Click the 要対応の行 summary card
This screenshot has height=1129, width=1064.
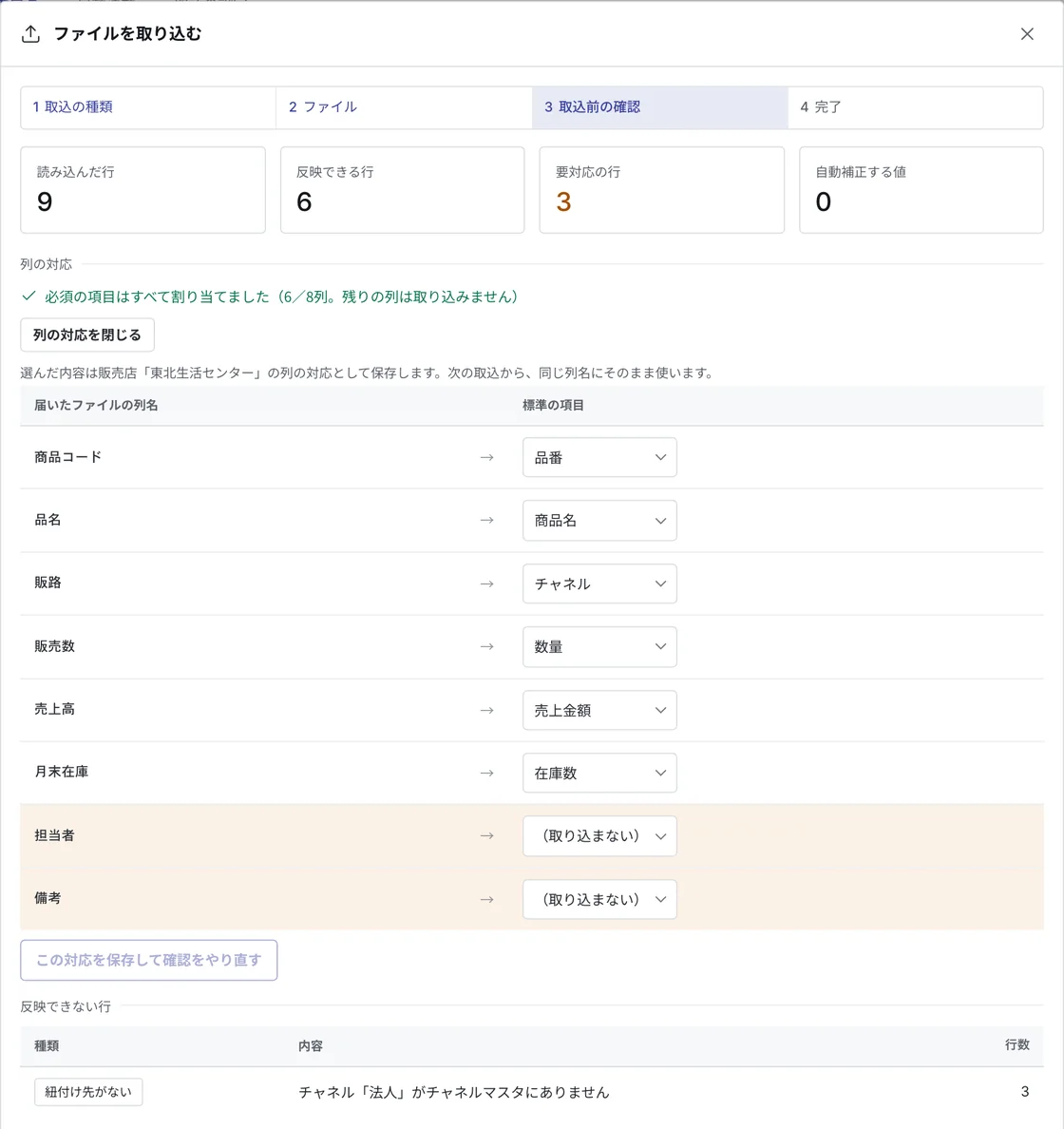(661, 190)
